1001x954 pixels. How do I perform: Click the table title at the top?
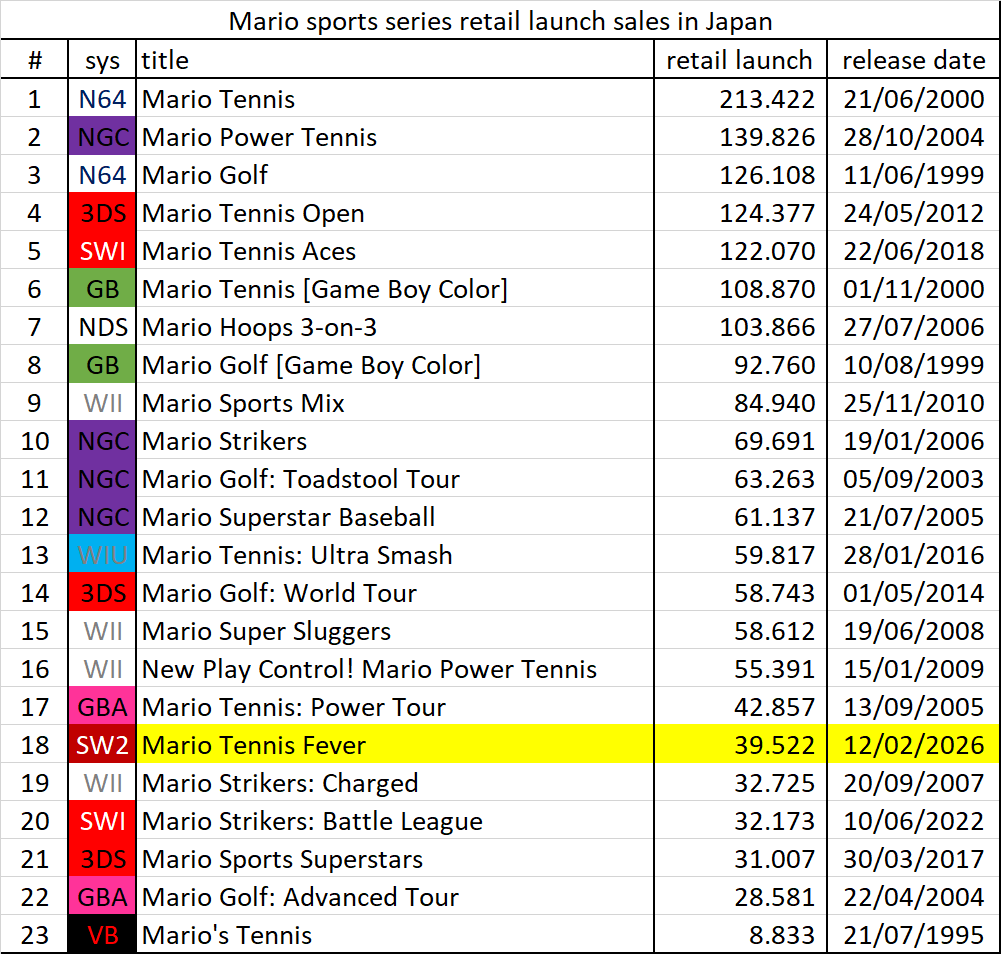(x=500, y=20)
